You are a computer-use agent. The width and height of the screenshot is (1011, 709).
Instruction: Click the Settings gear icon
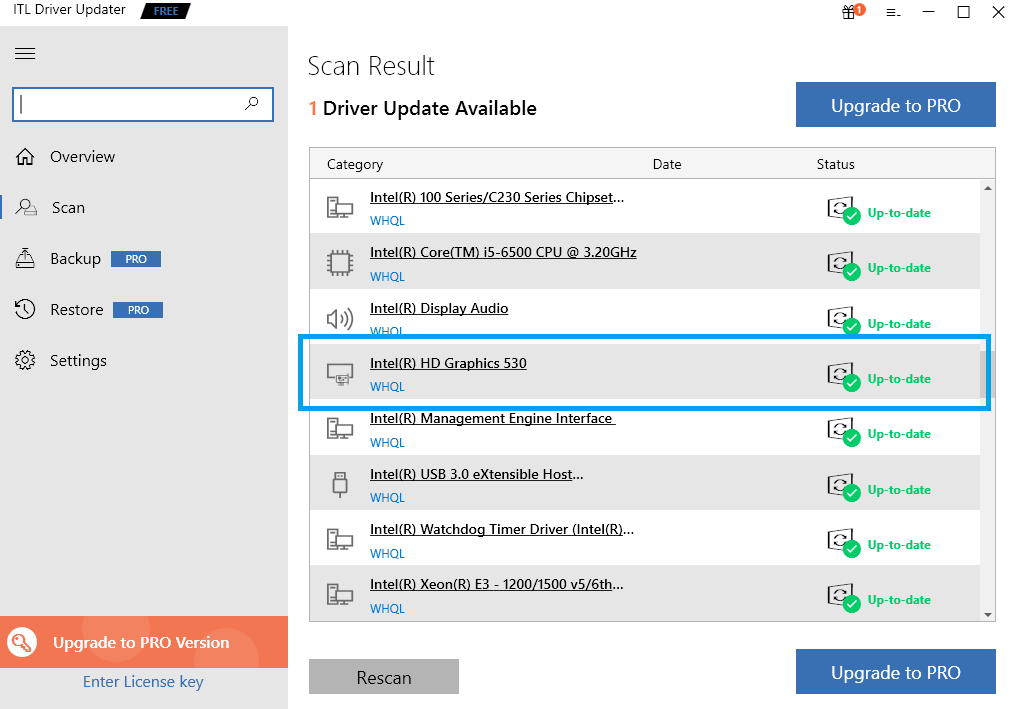25,360
